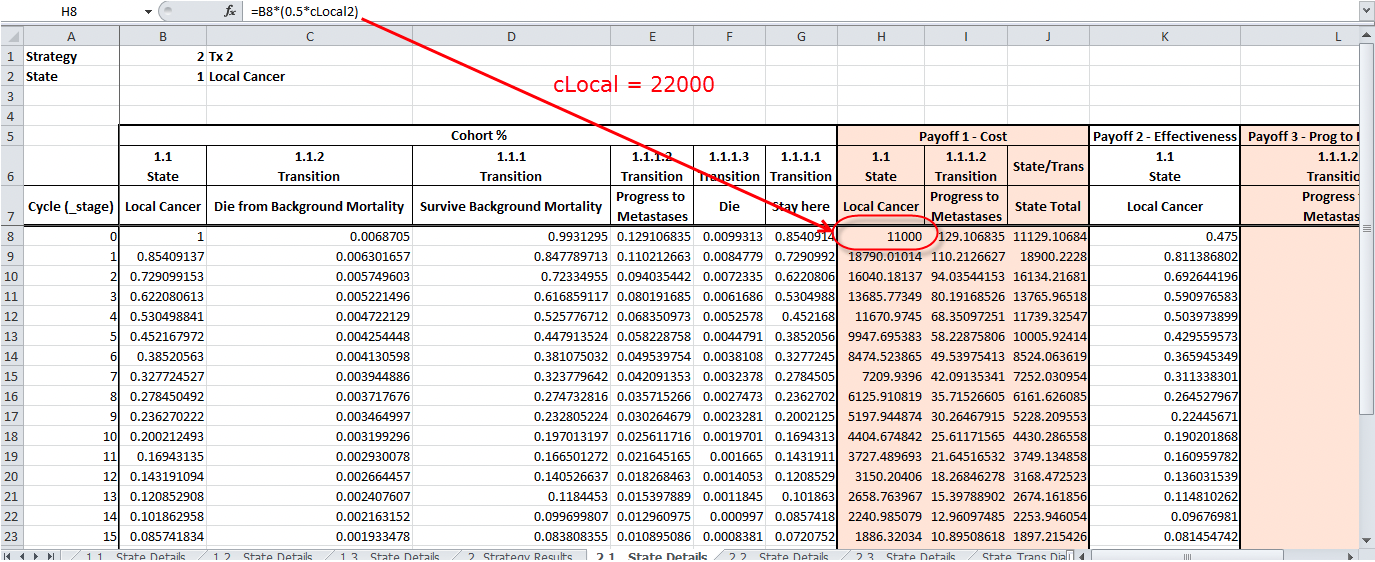This screenshot has width=1375, height=562.
Task: Expand the formula bar with right-end chevron
Action: click(1366, 11)
